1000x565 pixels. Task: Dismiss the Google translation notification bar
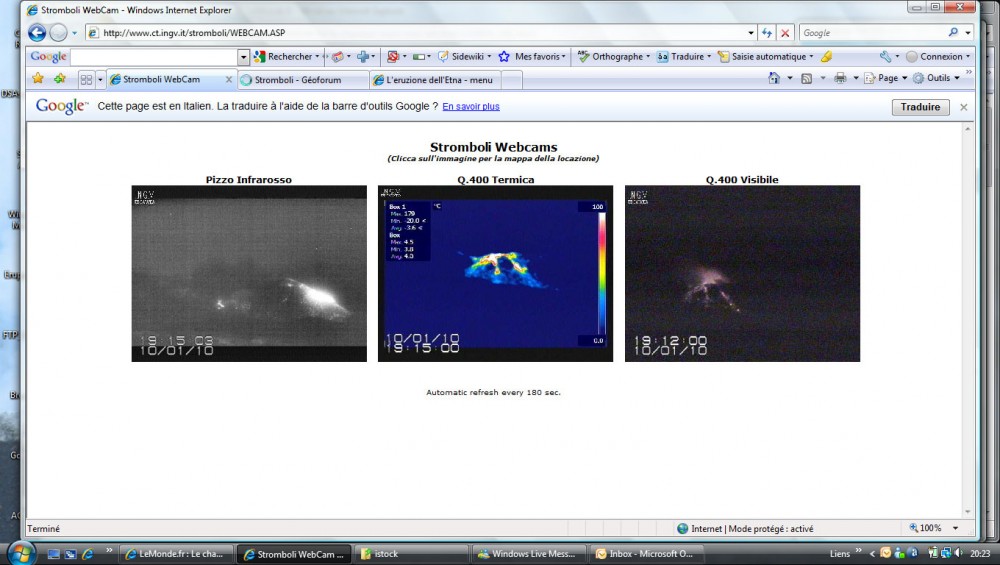click(964, 107)
